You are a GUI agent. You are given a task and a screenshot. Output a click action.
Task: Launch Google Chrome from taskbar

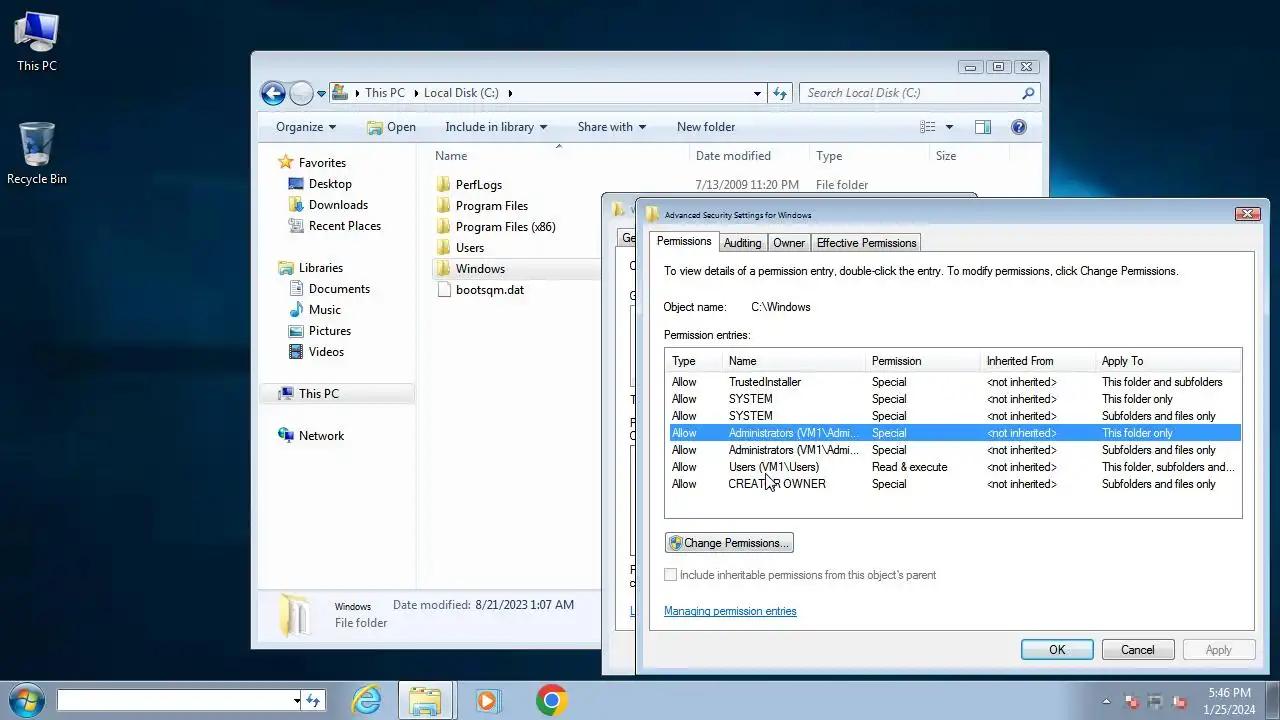551,700
